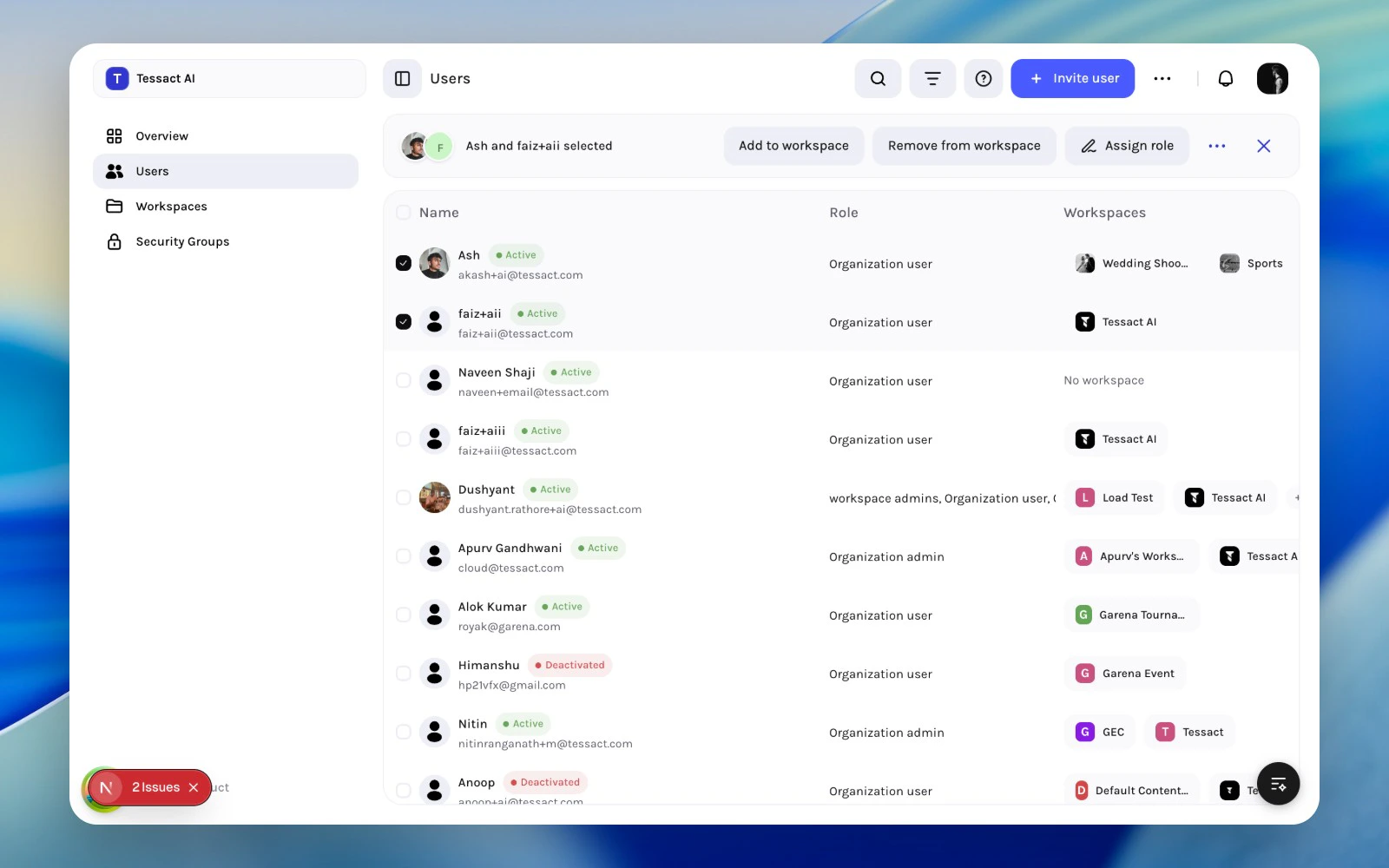The image size is (1389, 868).
Task: Select Users in the sidebar
Action: [x=226, y=172]
